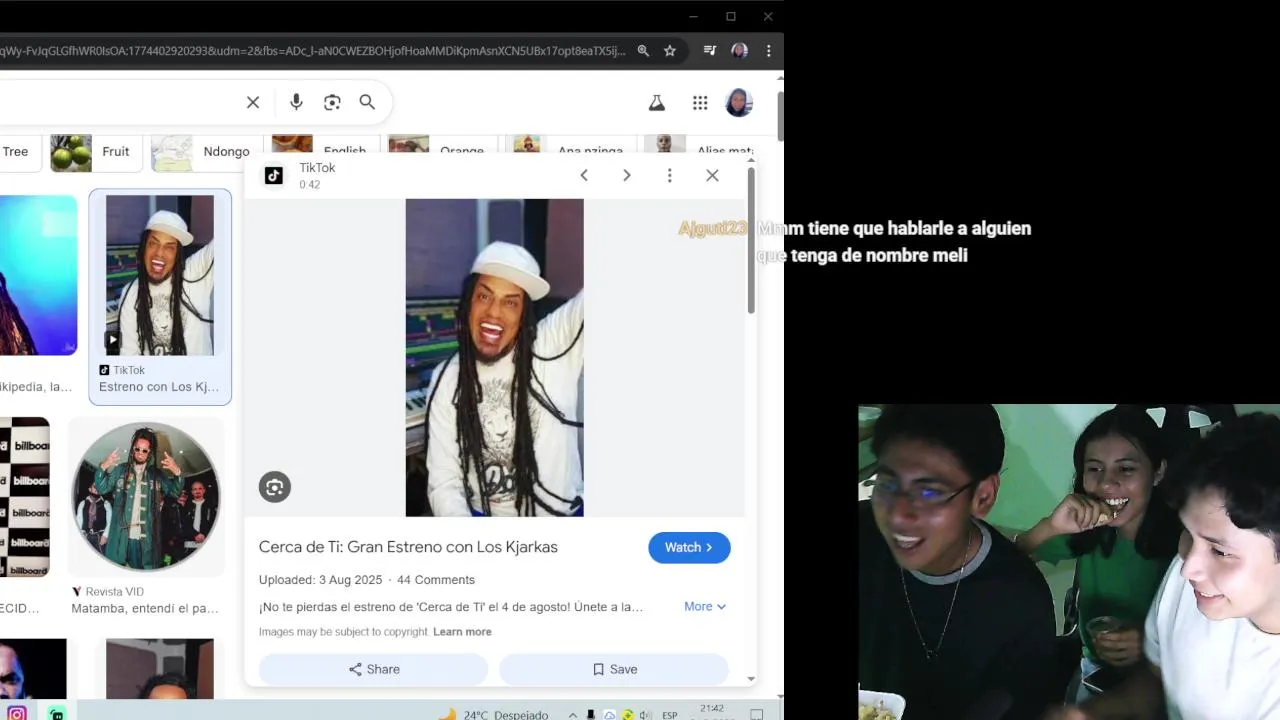The width and height of the screenshot is (1280, 720).
Task: Click the magnifier search submit icon
Action: tap(367, 102)
